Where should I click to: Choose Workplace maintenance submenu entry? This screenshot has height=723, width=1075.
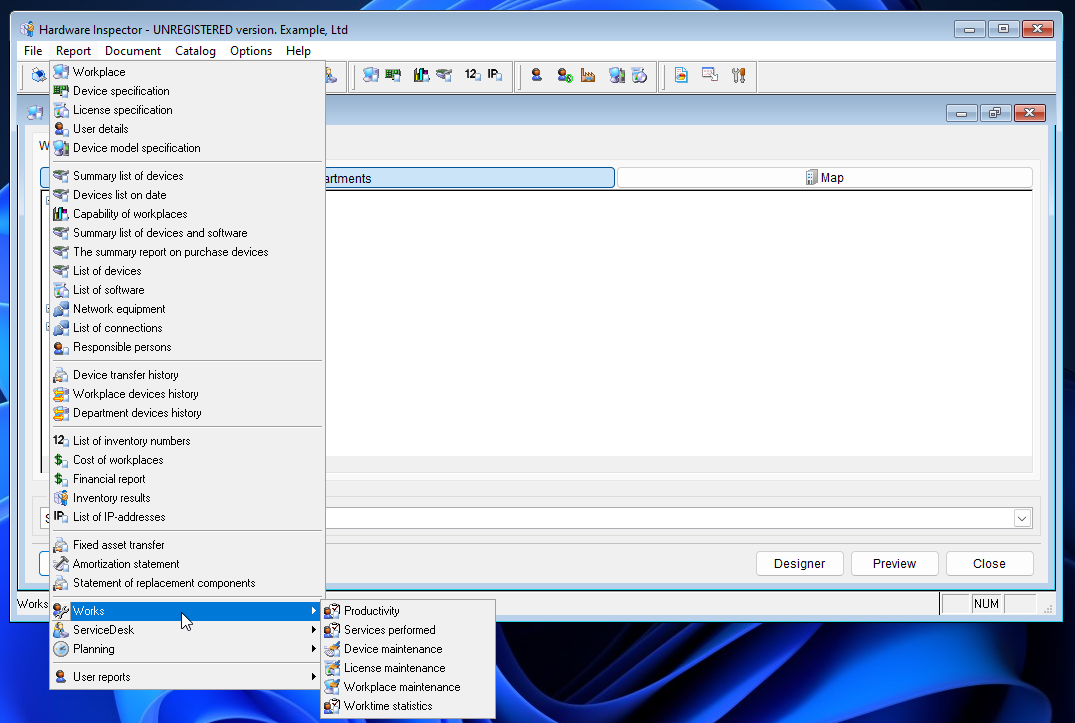pos(408,687)
